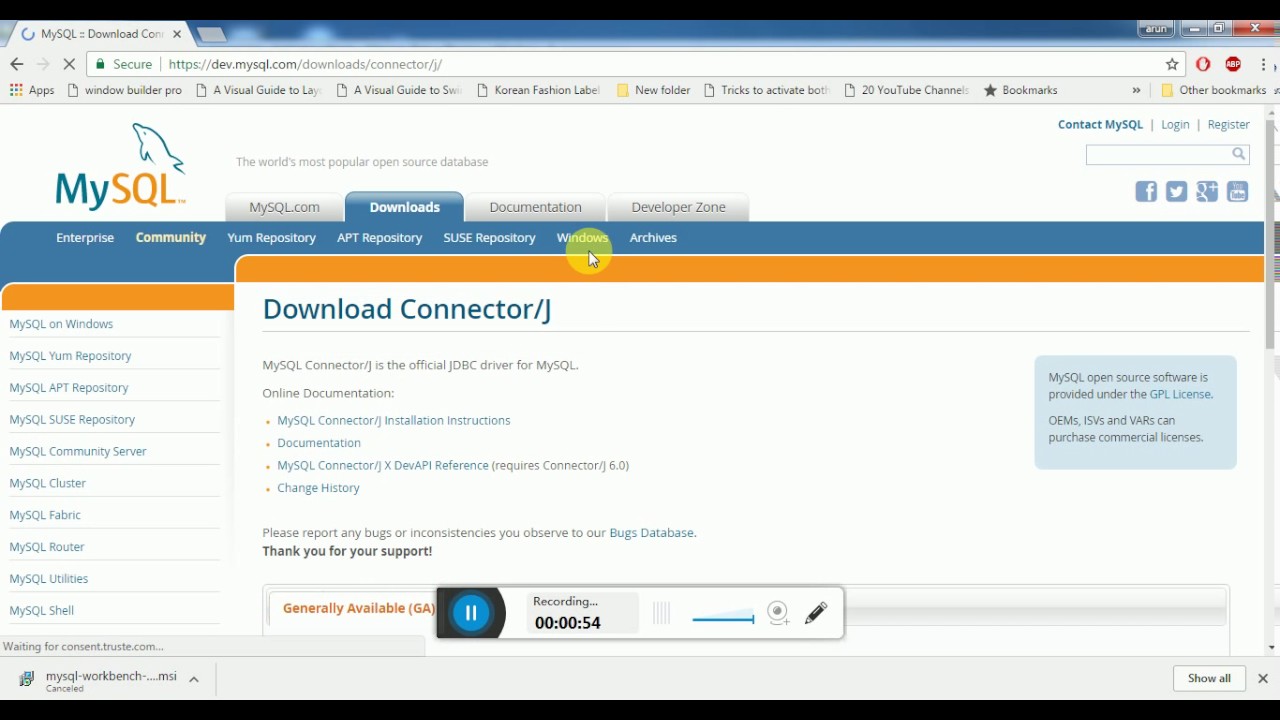Viewport: 1280px width, 720px height.
Task: Click the site Secure padlock indicator
Action: pos(124,64)
